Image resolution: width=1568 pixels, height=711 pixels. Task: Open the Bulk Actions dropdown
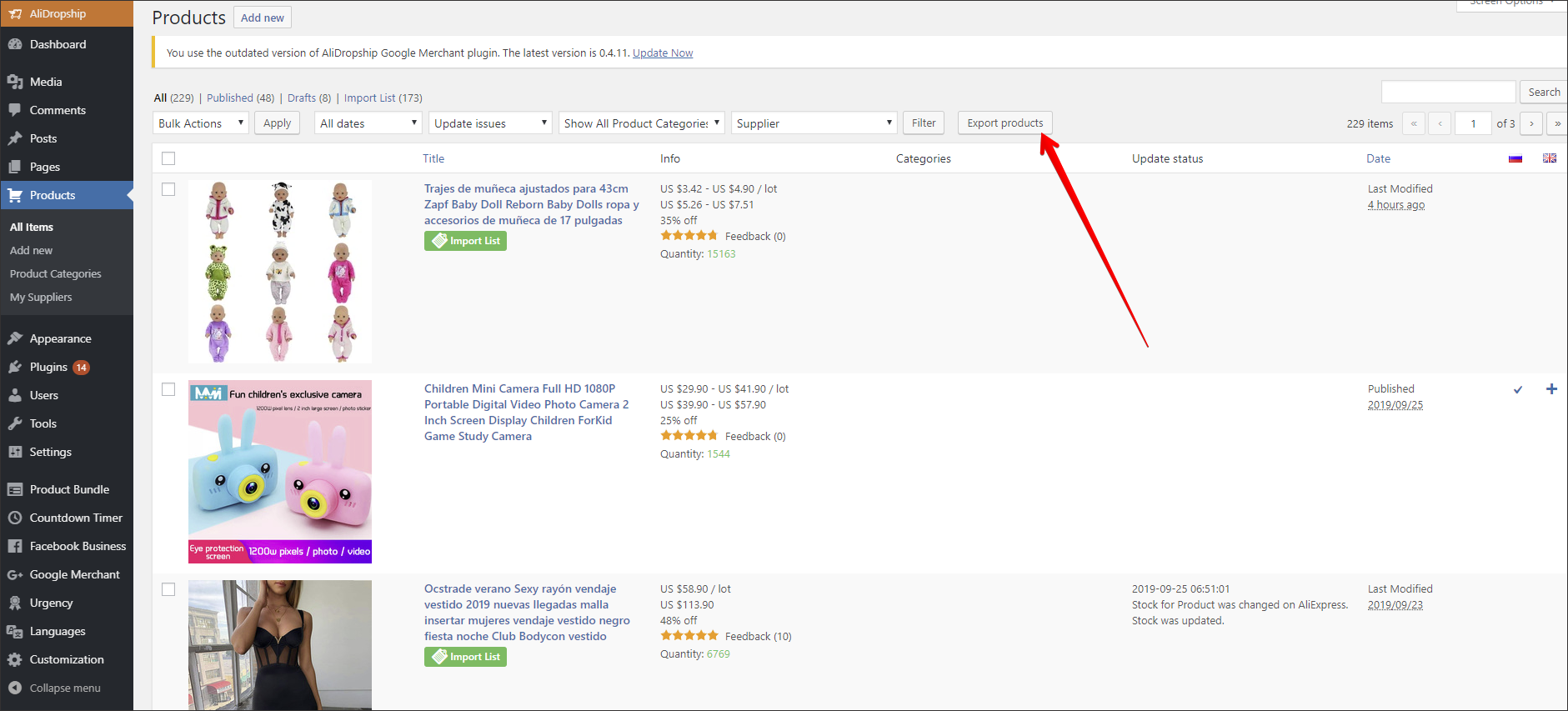(201, 123)
